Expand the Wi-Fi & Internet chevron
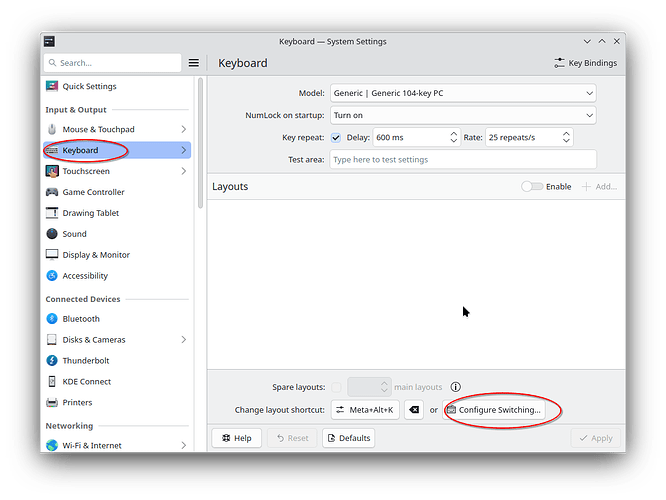 tap(183, 445)
